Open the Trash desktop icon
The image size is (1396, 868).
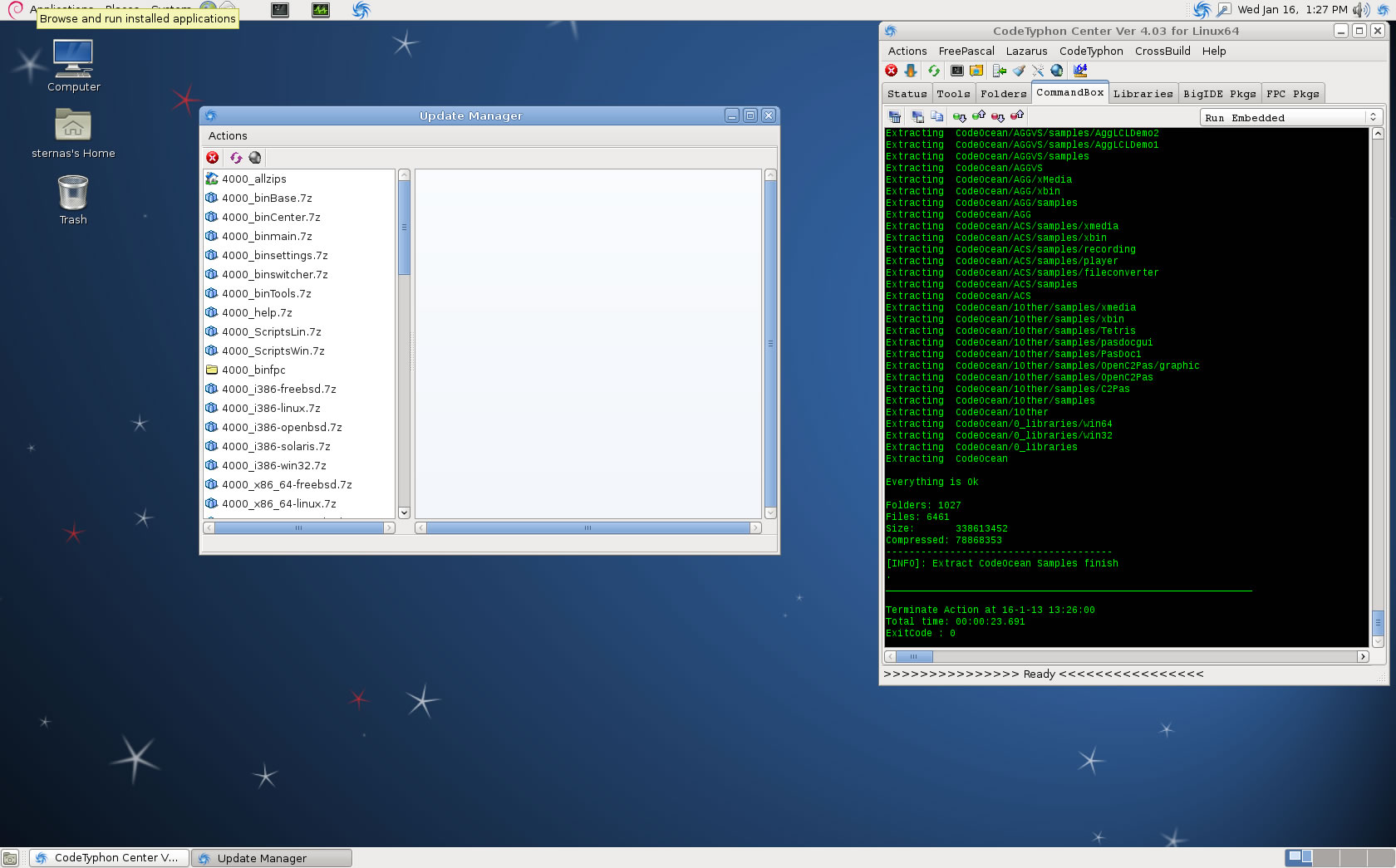coord(73,200)
